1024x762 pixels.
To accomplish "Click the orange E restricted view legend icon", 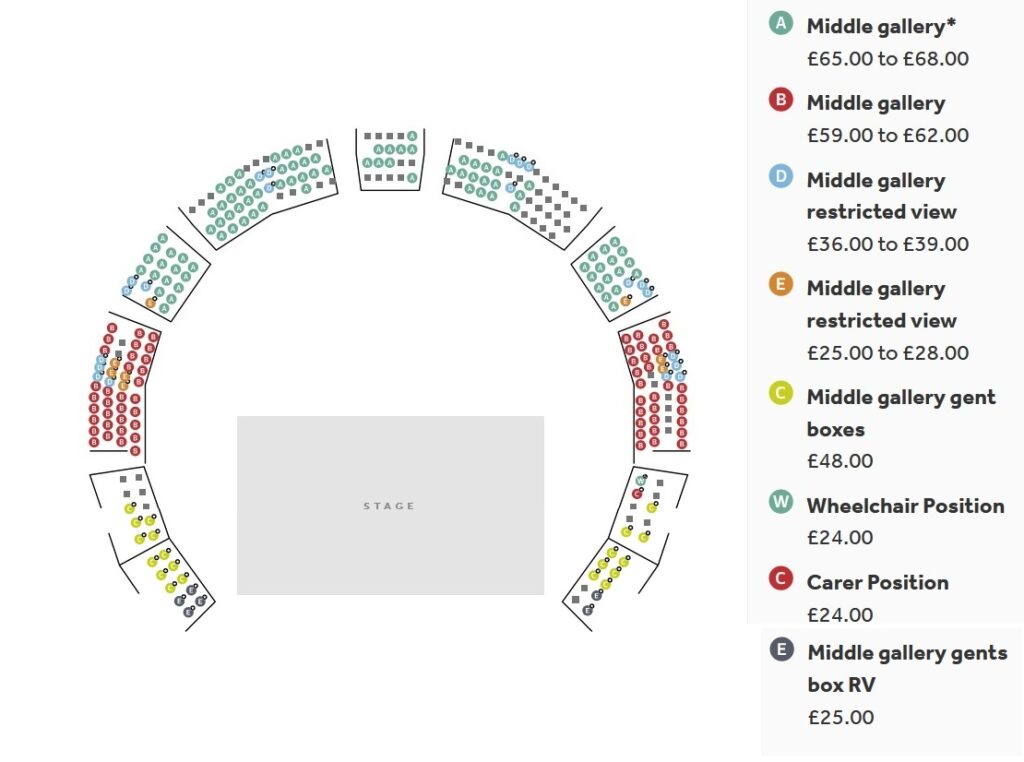I will pos(780,285).
